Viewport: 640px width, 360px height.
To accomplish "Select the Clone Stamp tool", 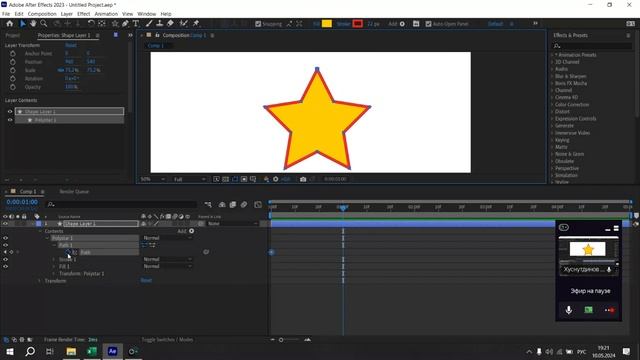I will pos(160,24).
